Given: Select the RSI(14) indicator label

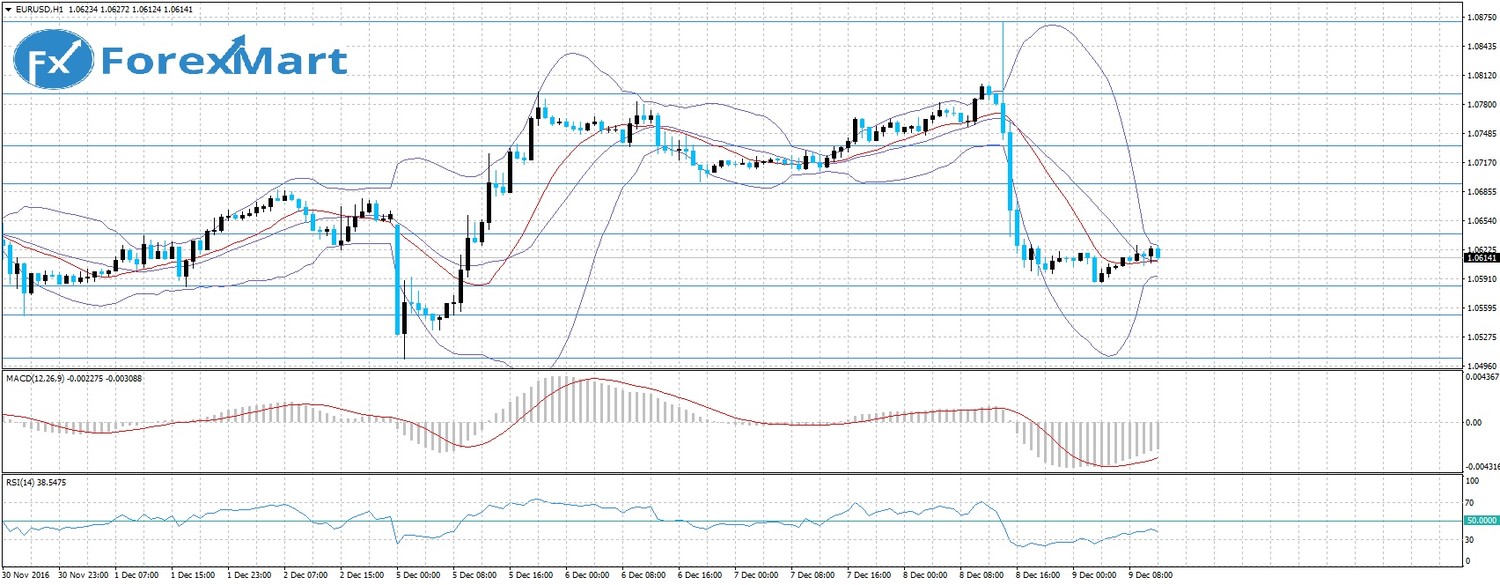Looking at the screenshot, I should pos(24,482).
